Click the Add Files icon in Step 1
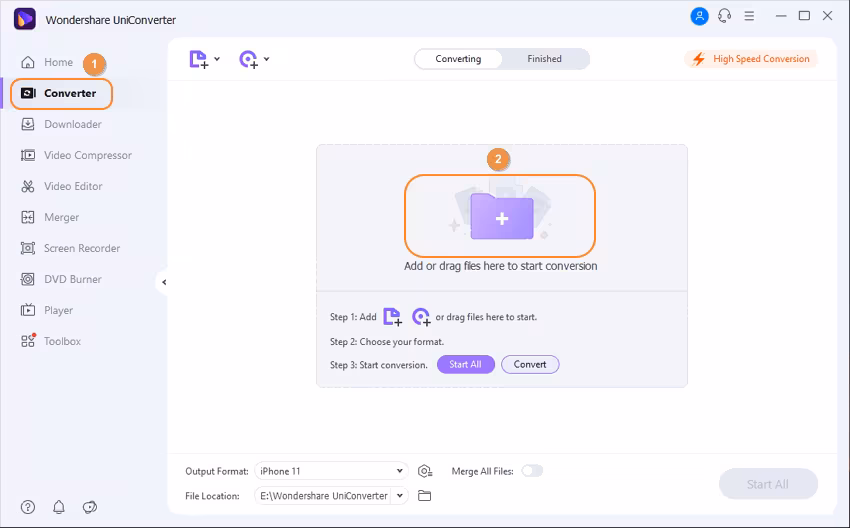Image resolution: width=850 pixels, height=528 pixels. coord(392,317)
